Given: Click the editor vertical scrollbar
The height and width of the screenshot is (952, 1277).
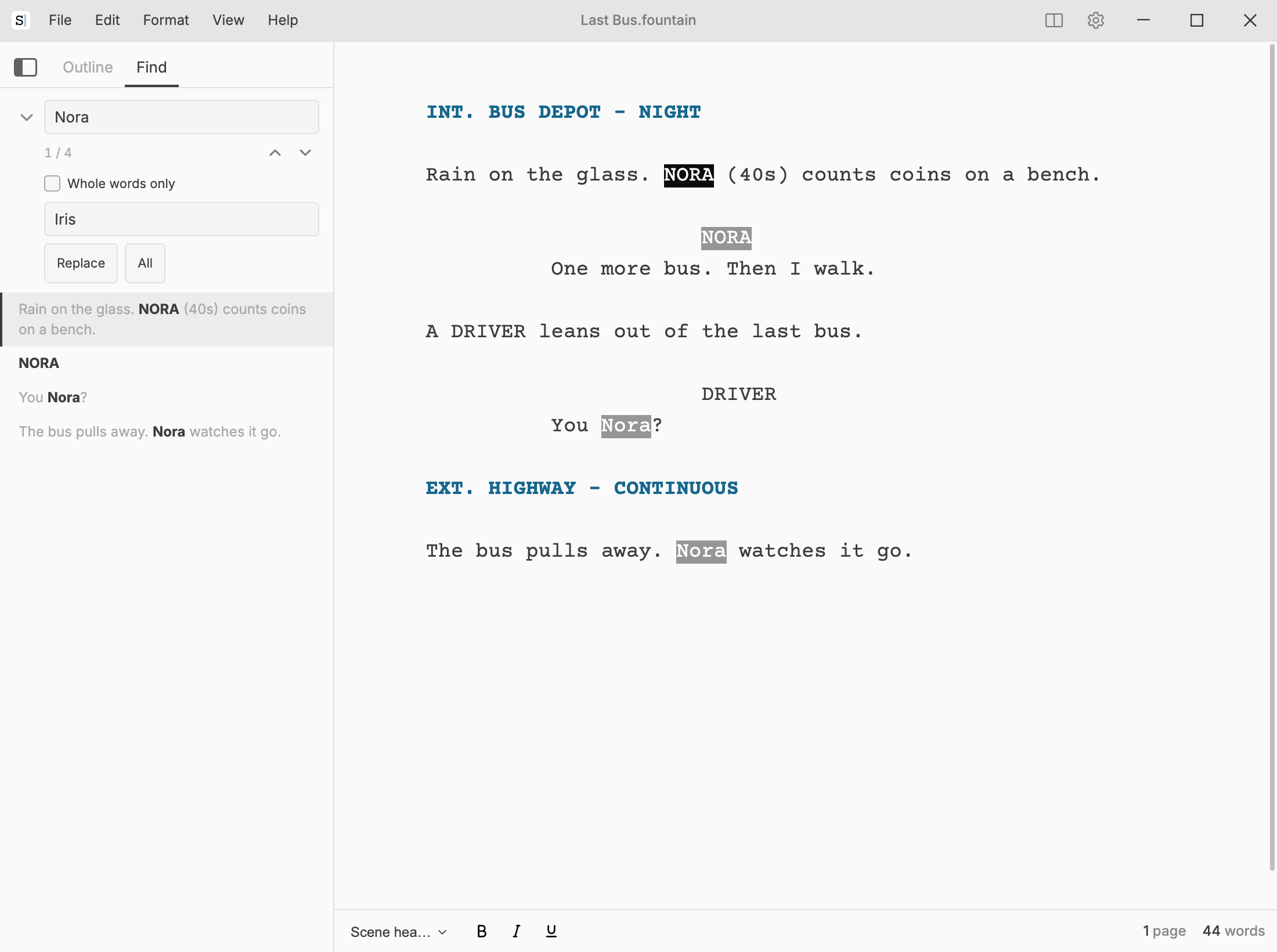Looking at the screenshot, I should (x=1272, y=459).
